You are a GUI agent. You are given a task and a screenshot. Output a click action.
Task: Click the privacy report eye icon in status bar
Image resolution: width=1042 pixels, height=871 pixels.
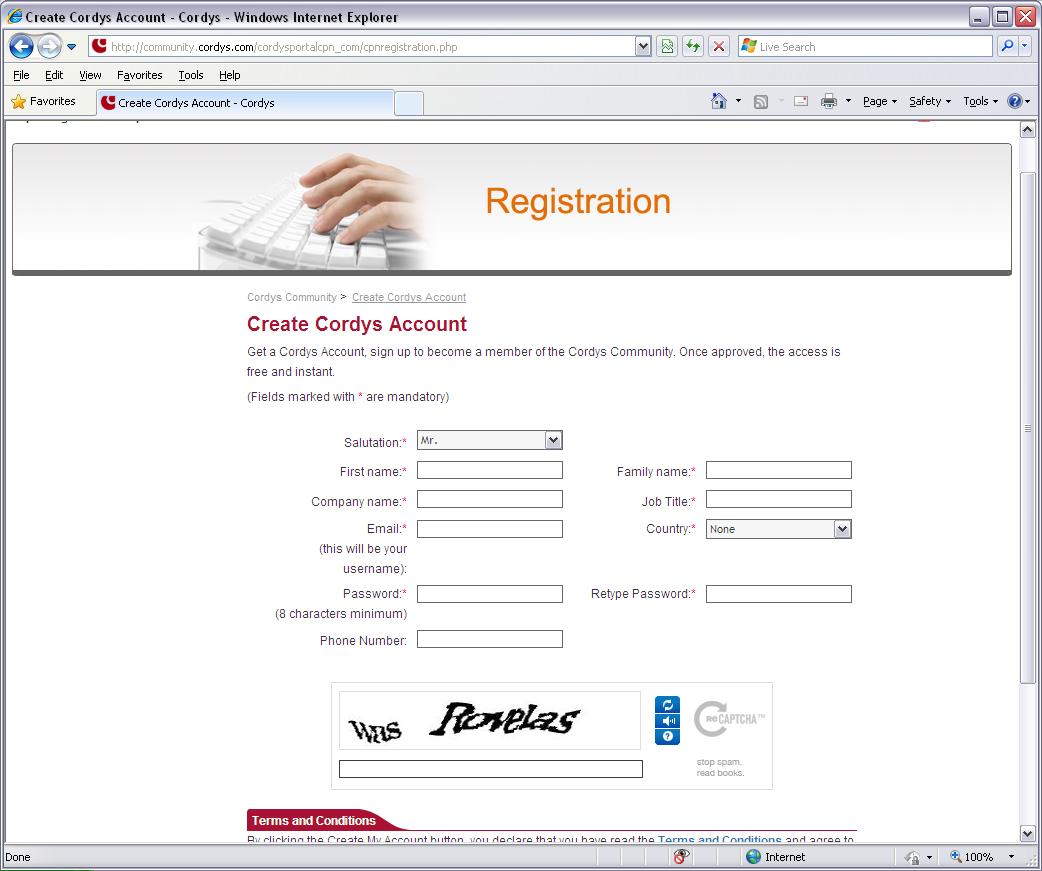(681, 856)
